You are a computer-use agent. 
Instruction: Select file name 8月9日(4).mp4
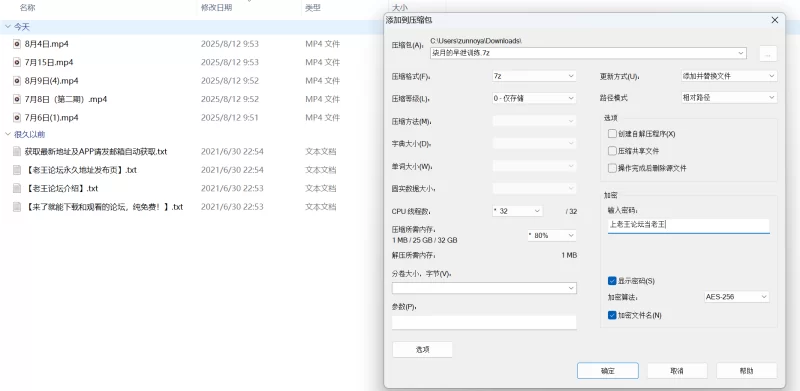pyautogui.click(x=52, y=81)
